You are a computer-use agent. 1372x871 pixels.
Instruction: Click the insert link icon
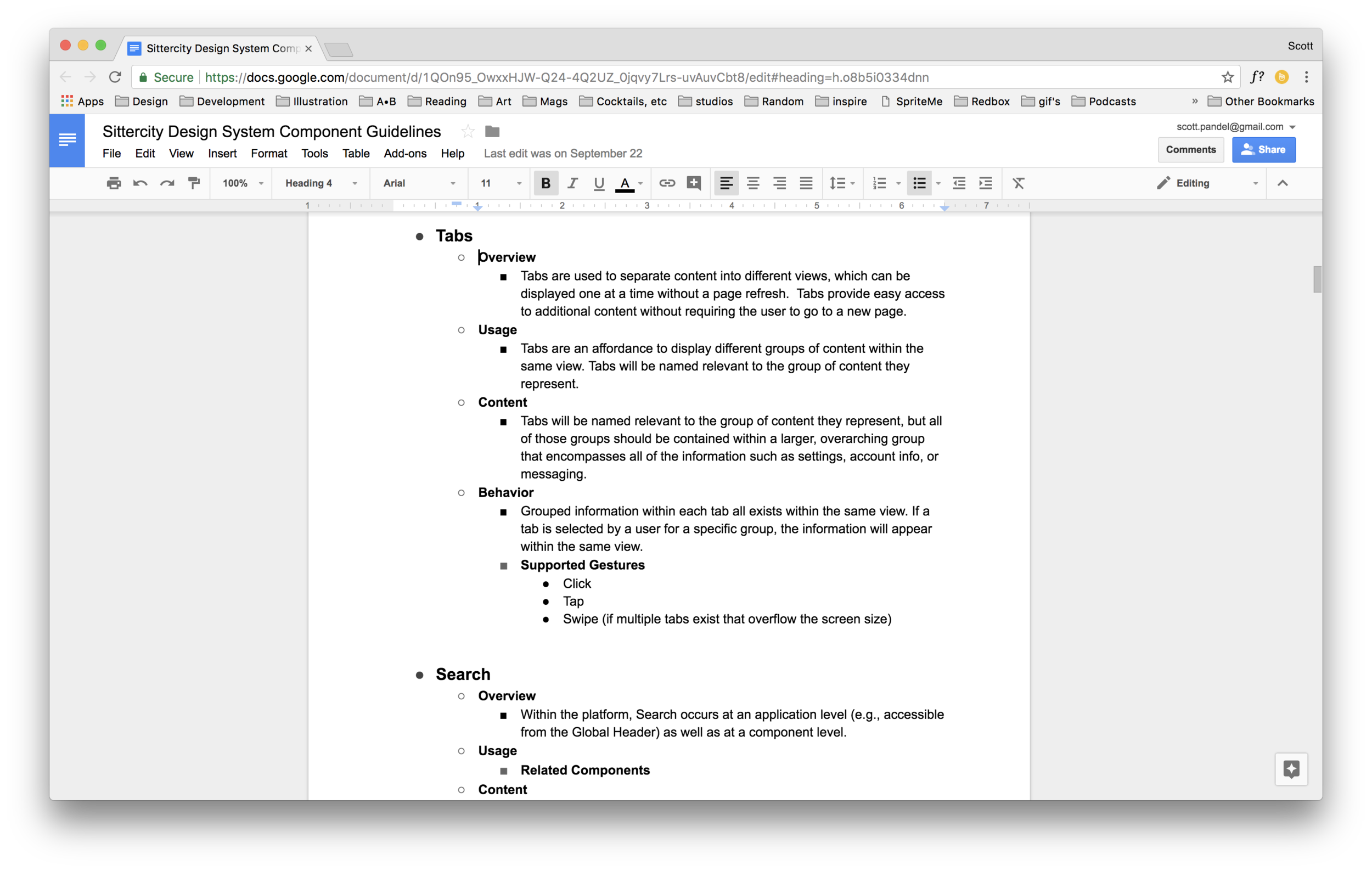[x=667, y=183]
